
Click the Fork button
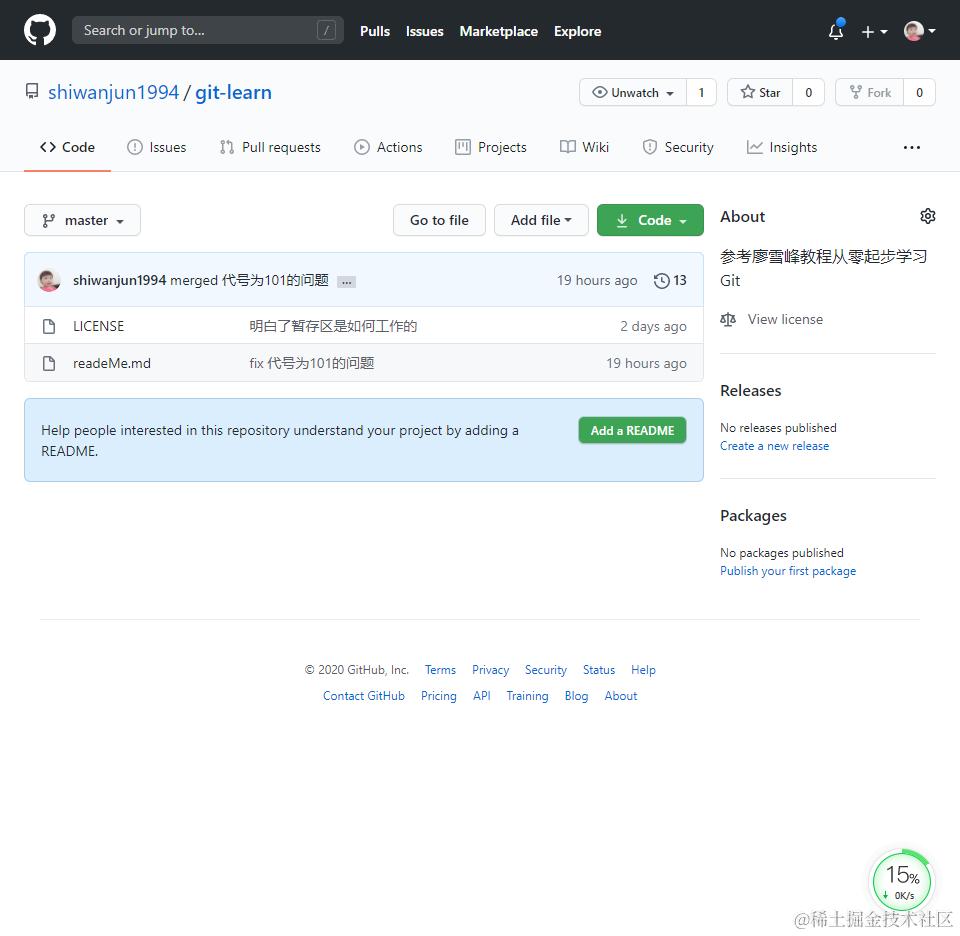pyautogui.click(x=869, y=92)
